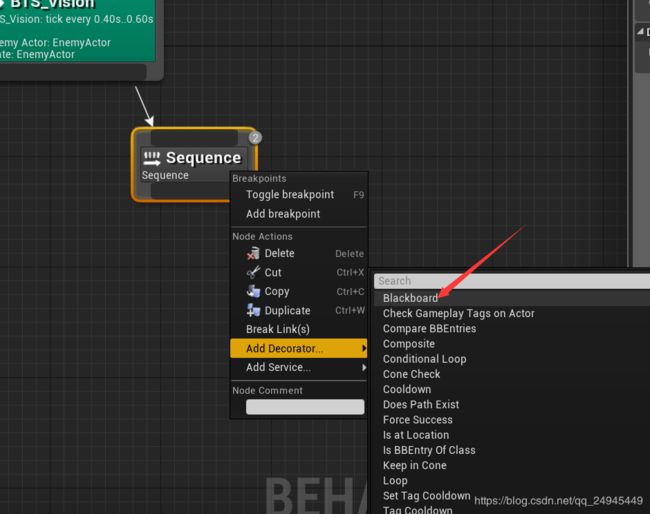
Task: Click the Ctrl+W shortcut label
Action: [x=350, y=310]
